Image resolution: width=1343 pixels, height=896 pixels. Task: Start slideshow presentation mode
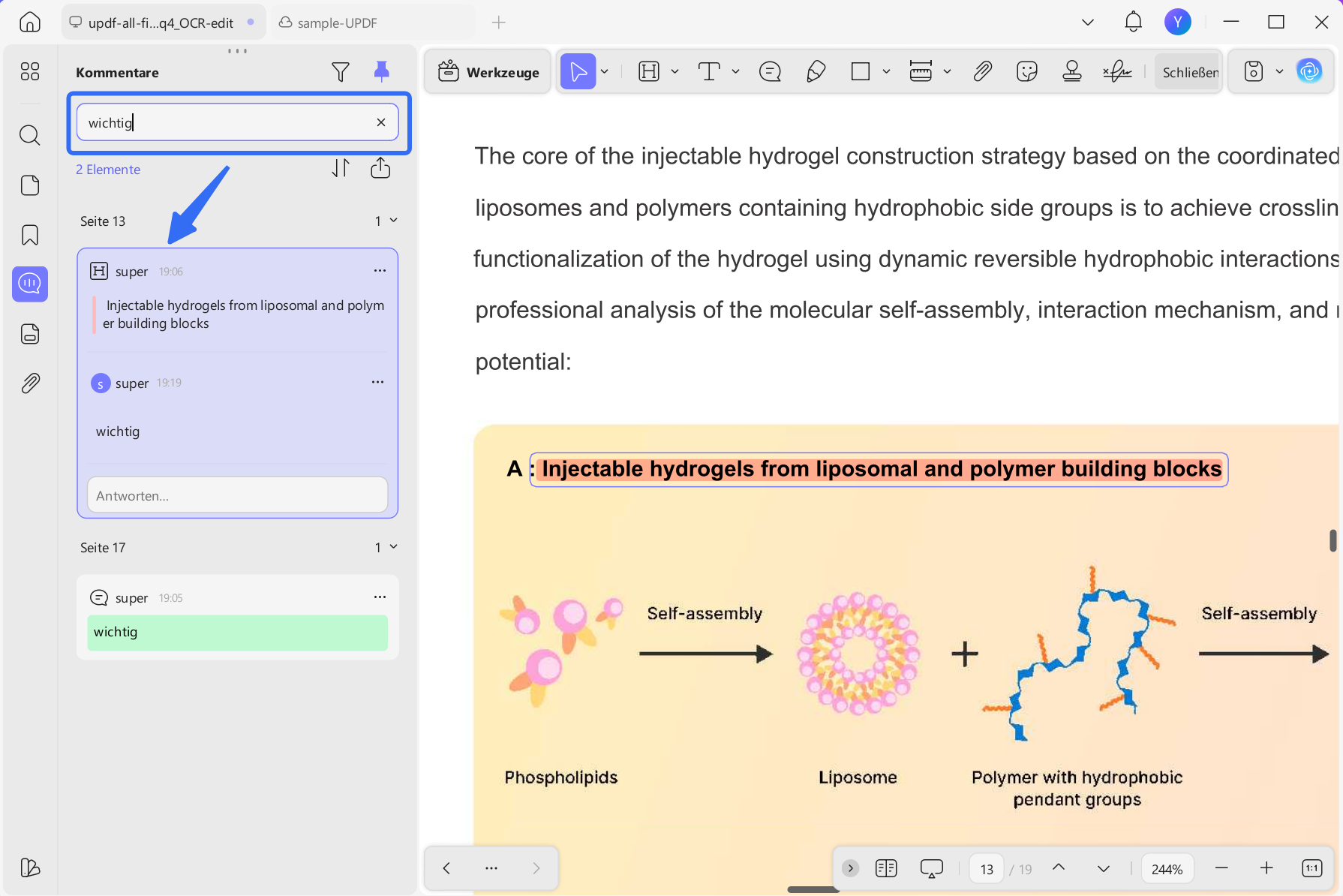coord(931,868)
